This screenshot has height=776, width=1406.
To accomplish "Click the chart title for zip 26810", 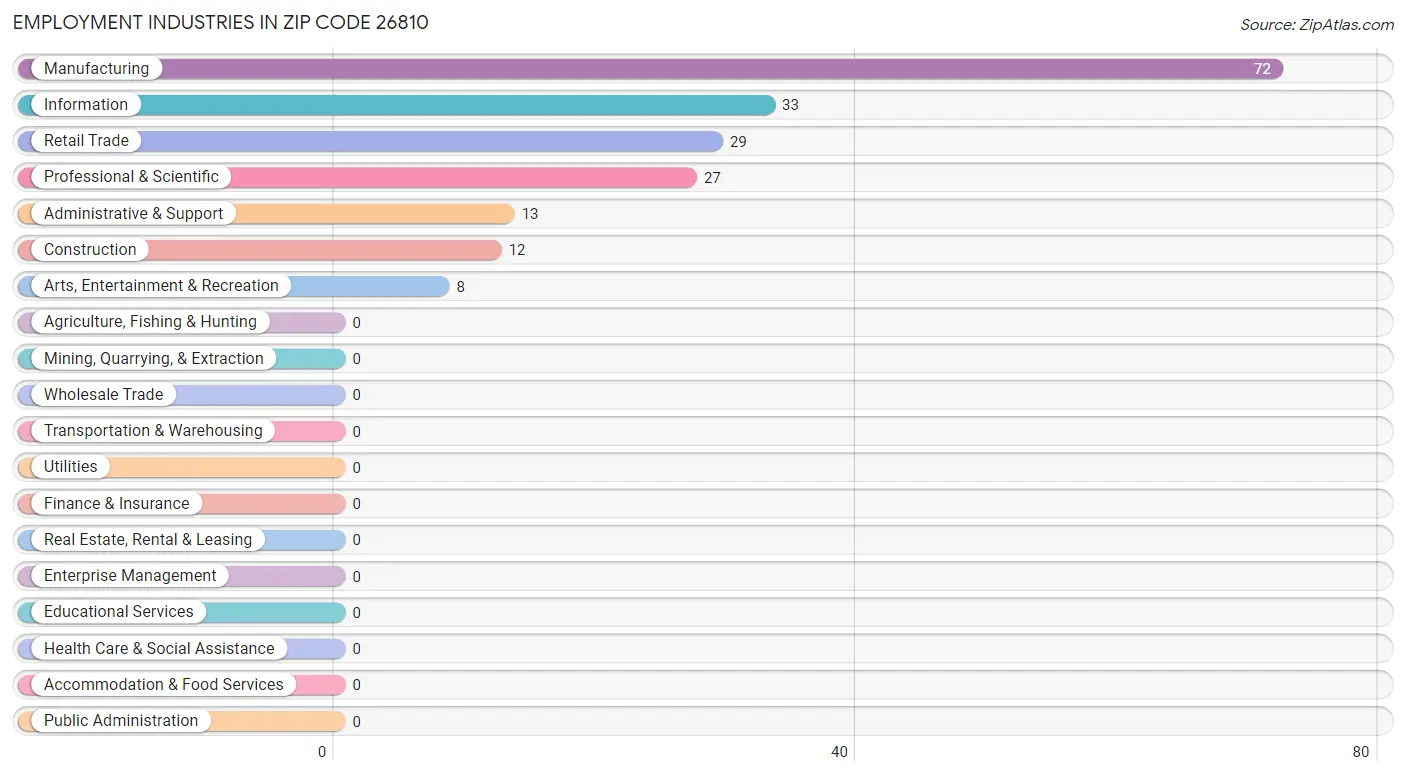I will click(x=221, y=22).
